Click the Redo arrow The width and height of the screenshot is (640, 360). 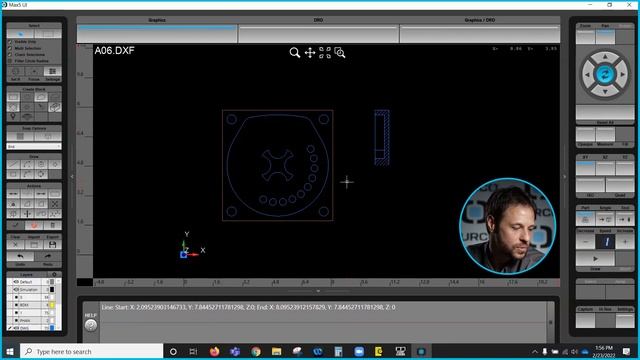48,257
